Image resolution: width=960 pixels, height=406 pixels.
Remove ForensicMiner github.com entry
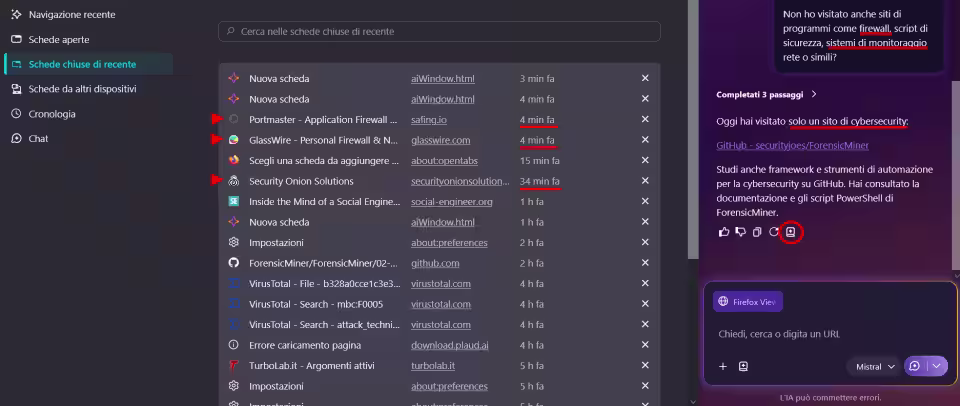pos(645,263)
